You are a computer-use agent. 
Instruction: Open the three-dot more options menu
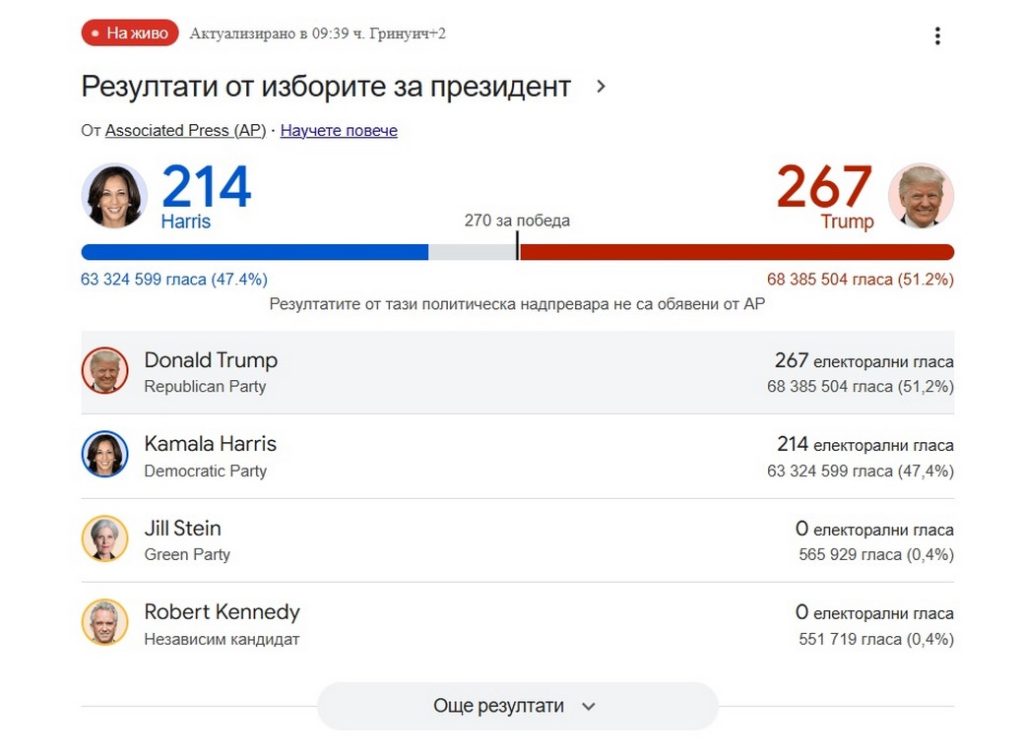[x=937, y=36]
